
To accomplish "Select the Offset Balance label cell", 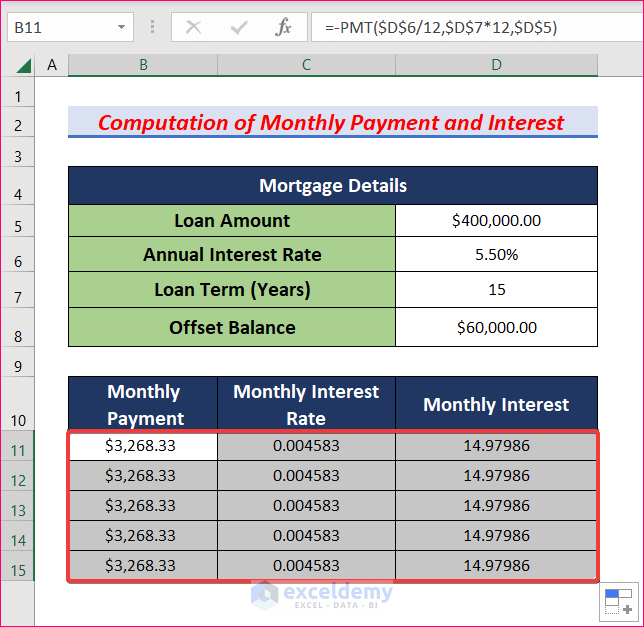I will (232, 327).
